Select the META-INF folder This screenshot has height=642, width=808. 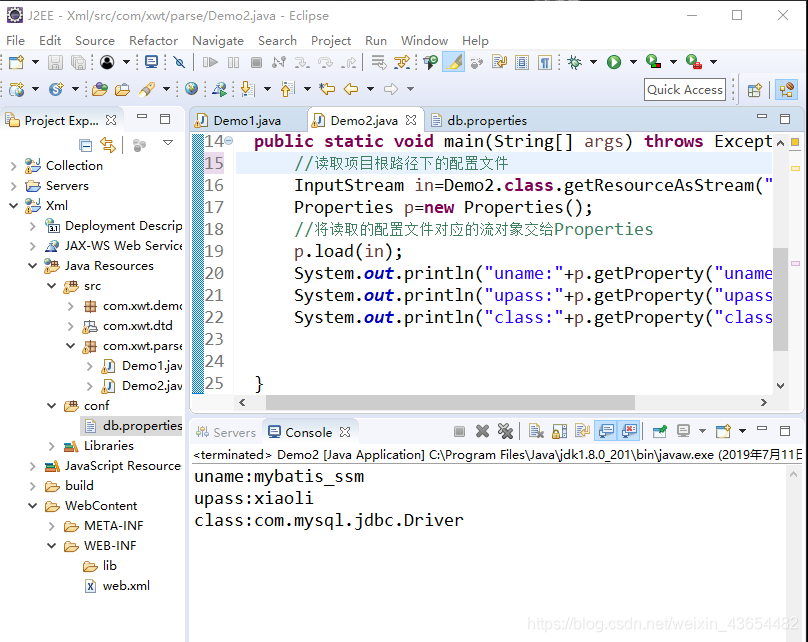(113, 526)
